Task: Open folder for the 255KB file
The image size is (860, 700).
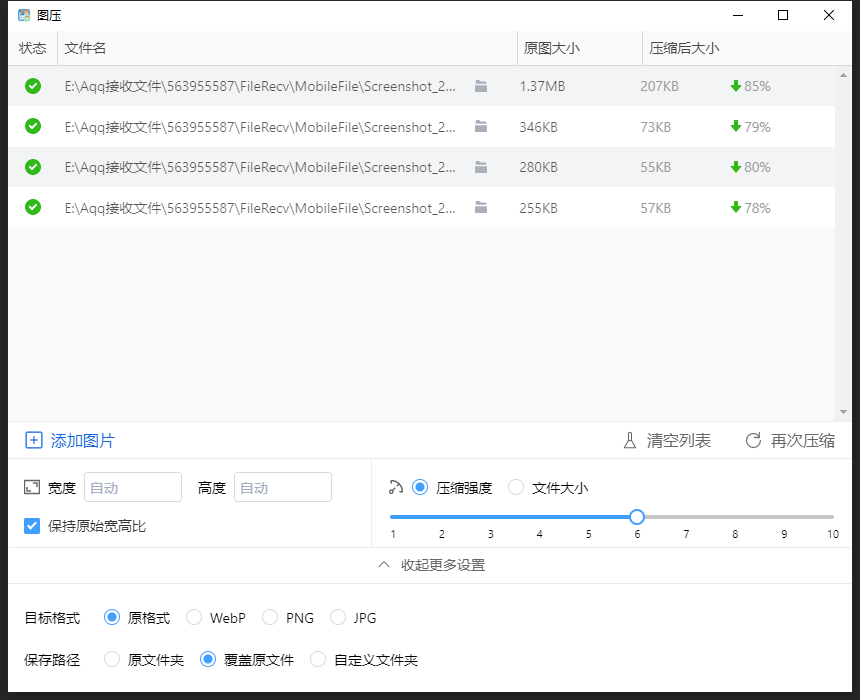Action: click(481, 208)
